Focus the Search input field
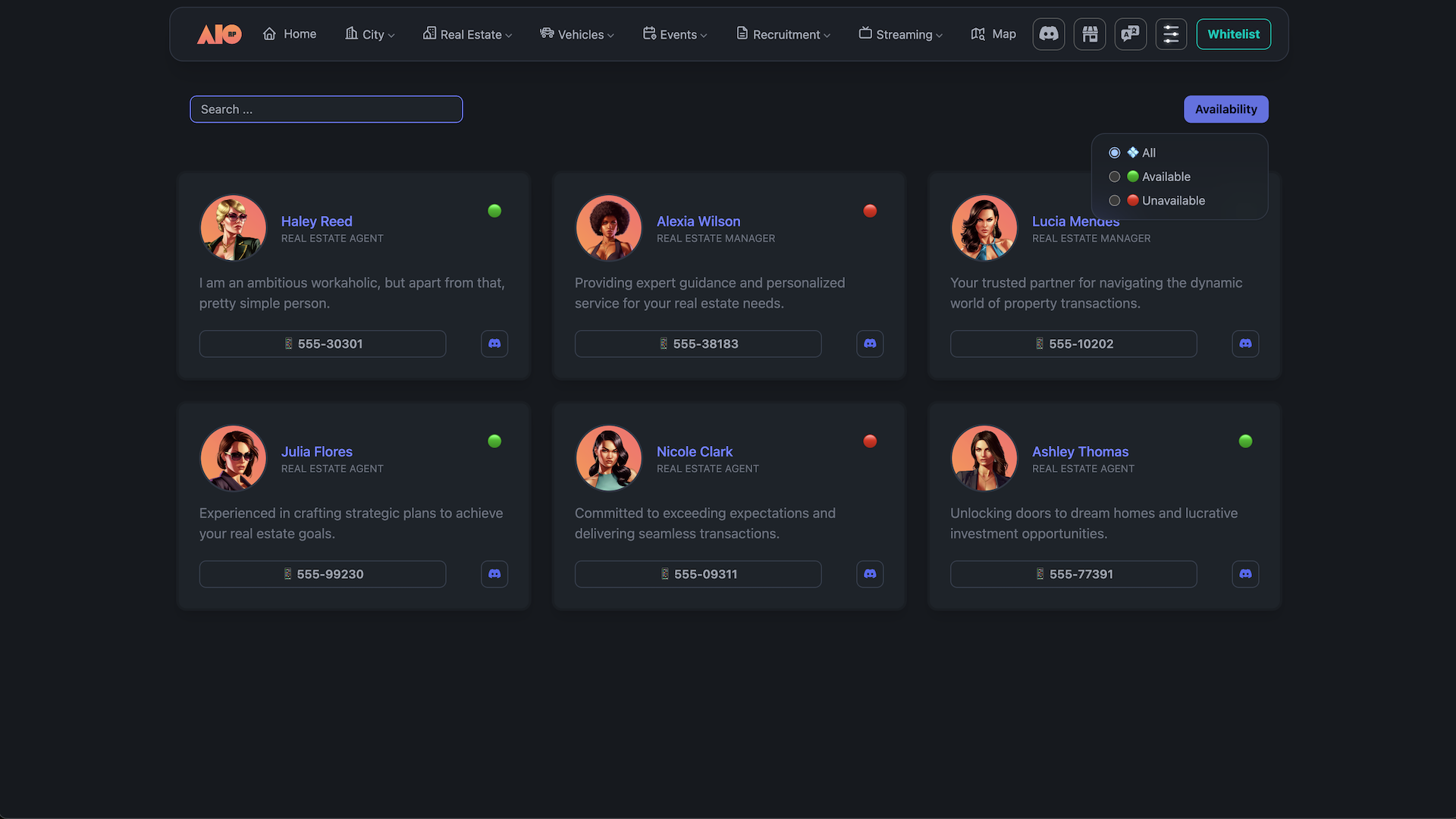1456x819 pixels. [326, 109]
